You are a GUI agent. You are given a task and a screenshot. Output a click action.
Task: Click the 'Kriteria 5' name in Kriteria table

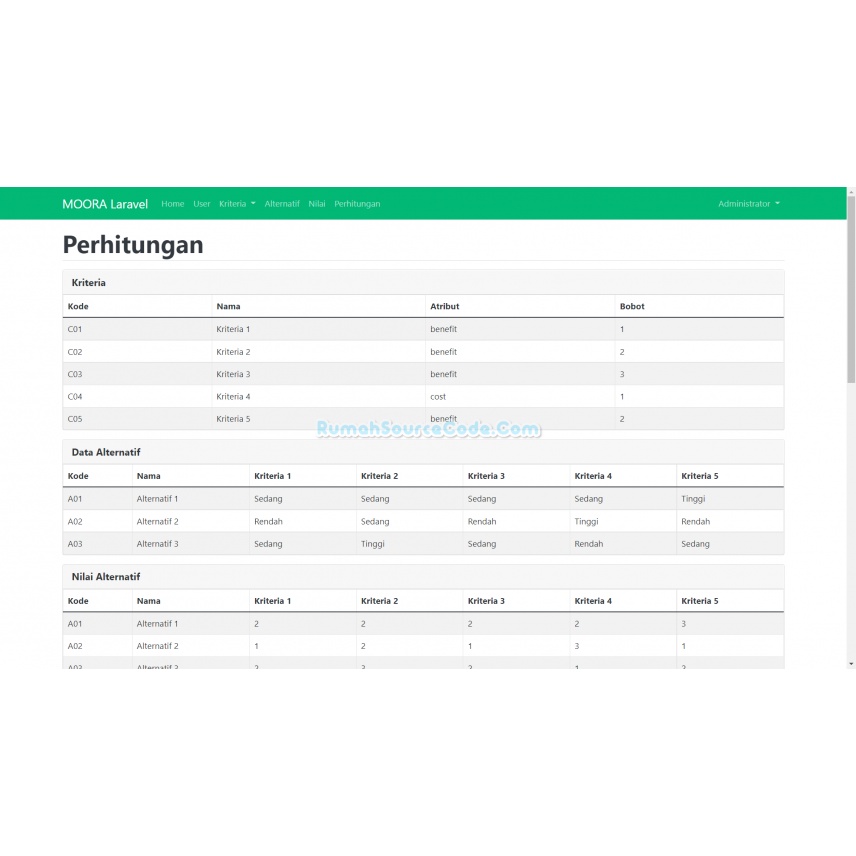click(x=233, y=419)
